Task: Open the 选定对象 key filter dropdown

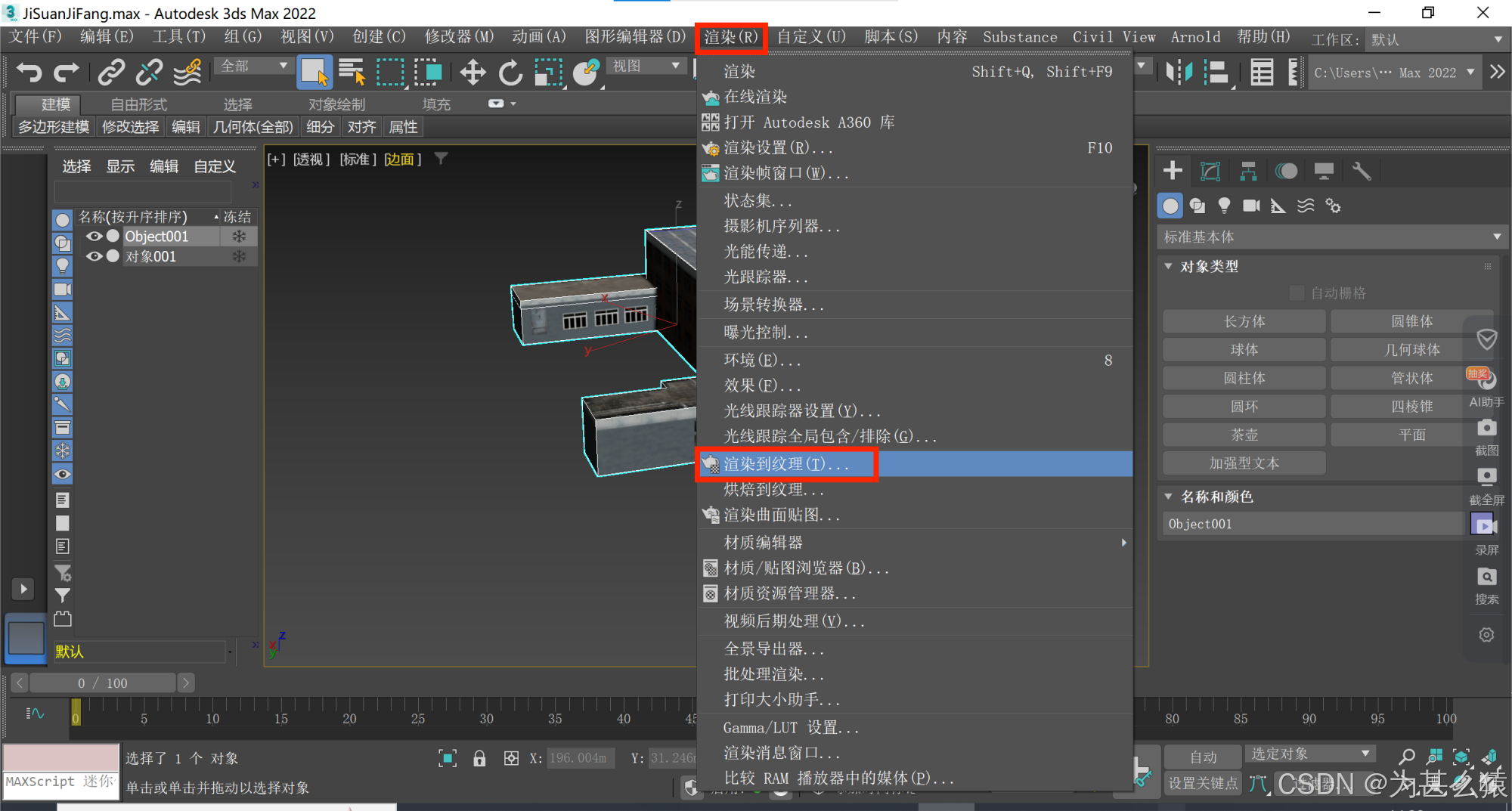Action: click(x=1309, y=754)
